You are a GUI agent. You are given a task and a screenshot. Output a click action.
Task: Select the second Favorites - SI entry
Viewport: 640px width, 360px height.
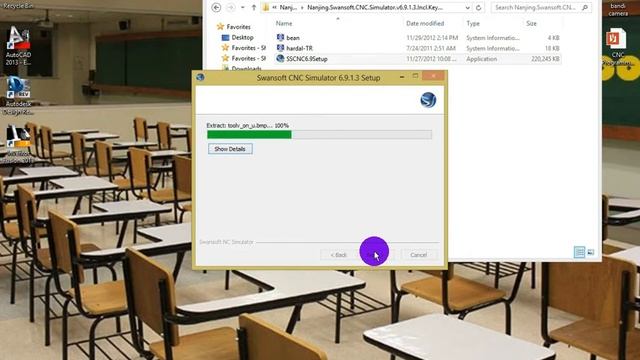point(244,59)
